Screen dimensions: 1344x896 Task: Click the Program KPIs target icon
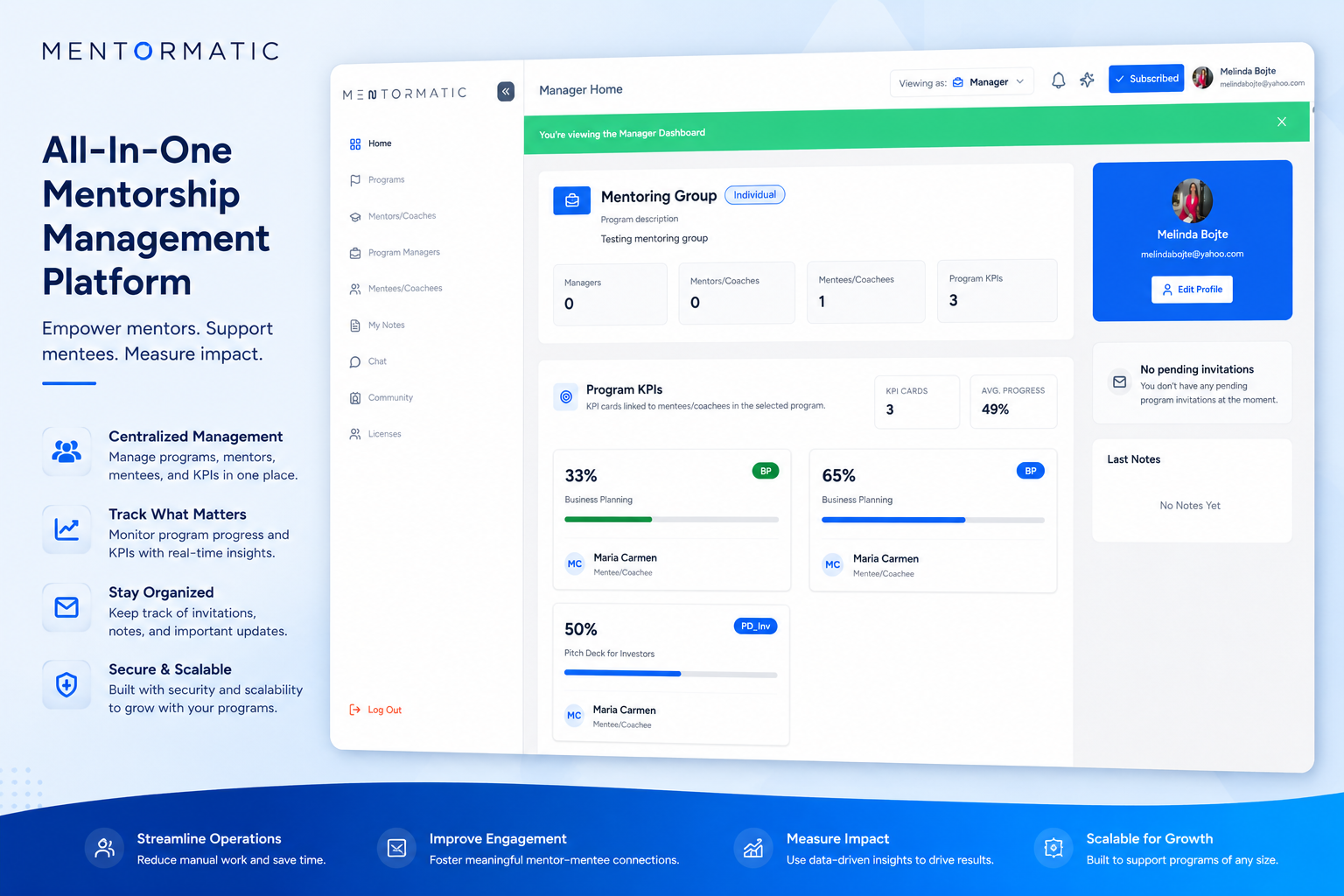click(566, 397)
